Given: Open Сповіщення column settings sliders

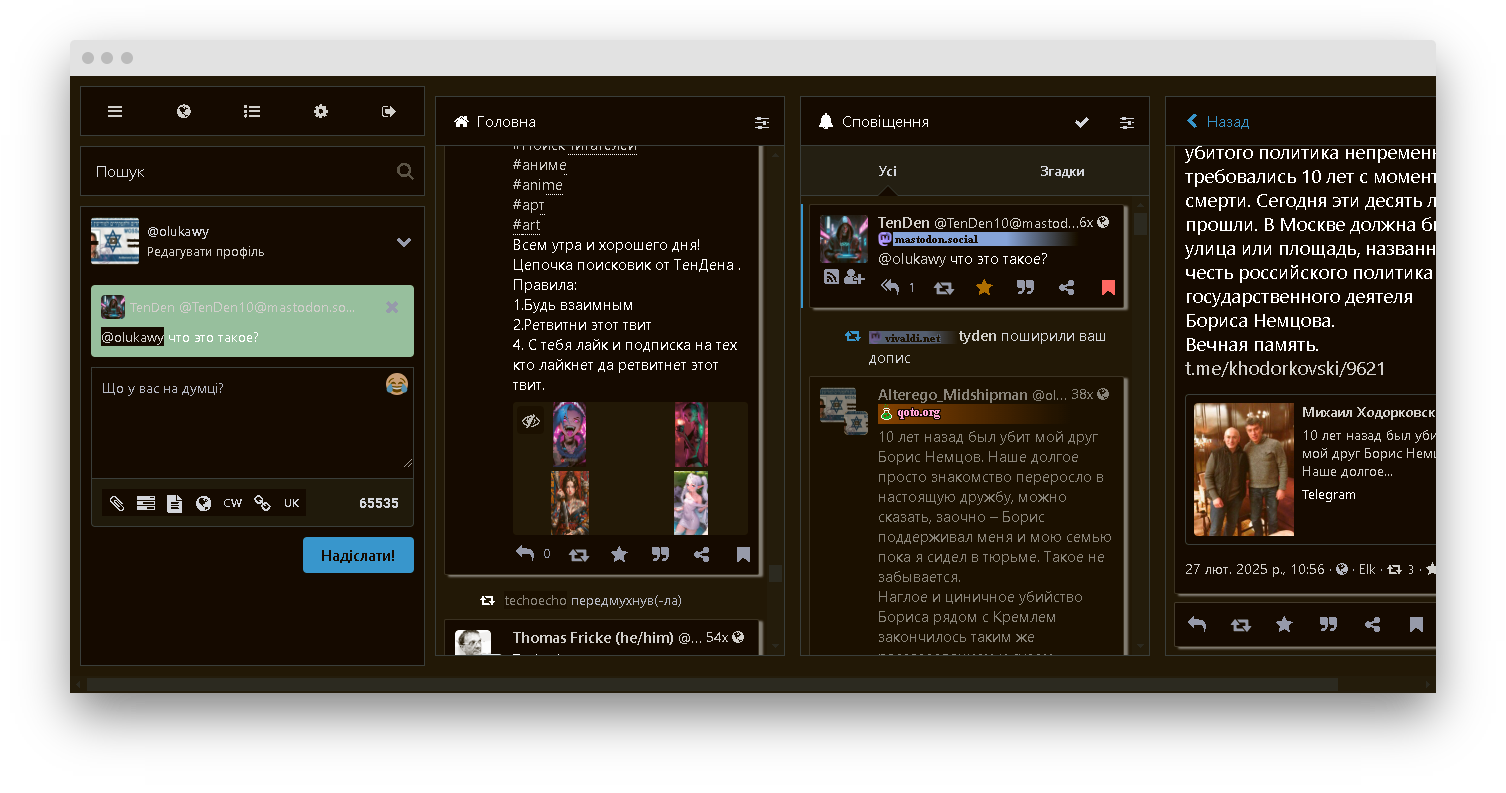Looking at the screenshot, I should [1127, 122].
